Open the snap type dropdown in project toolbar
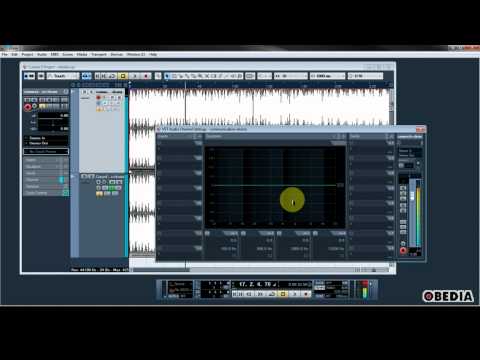Screen dimensions: 480x360 click(x=290, y=76)
